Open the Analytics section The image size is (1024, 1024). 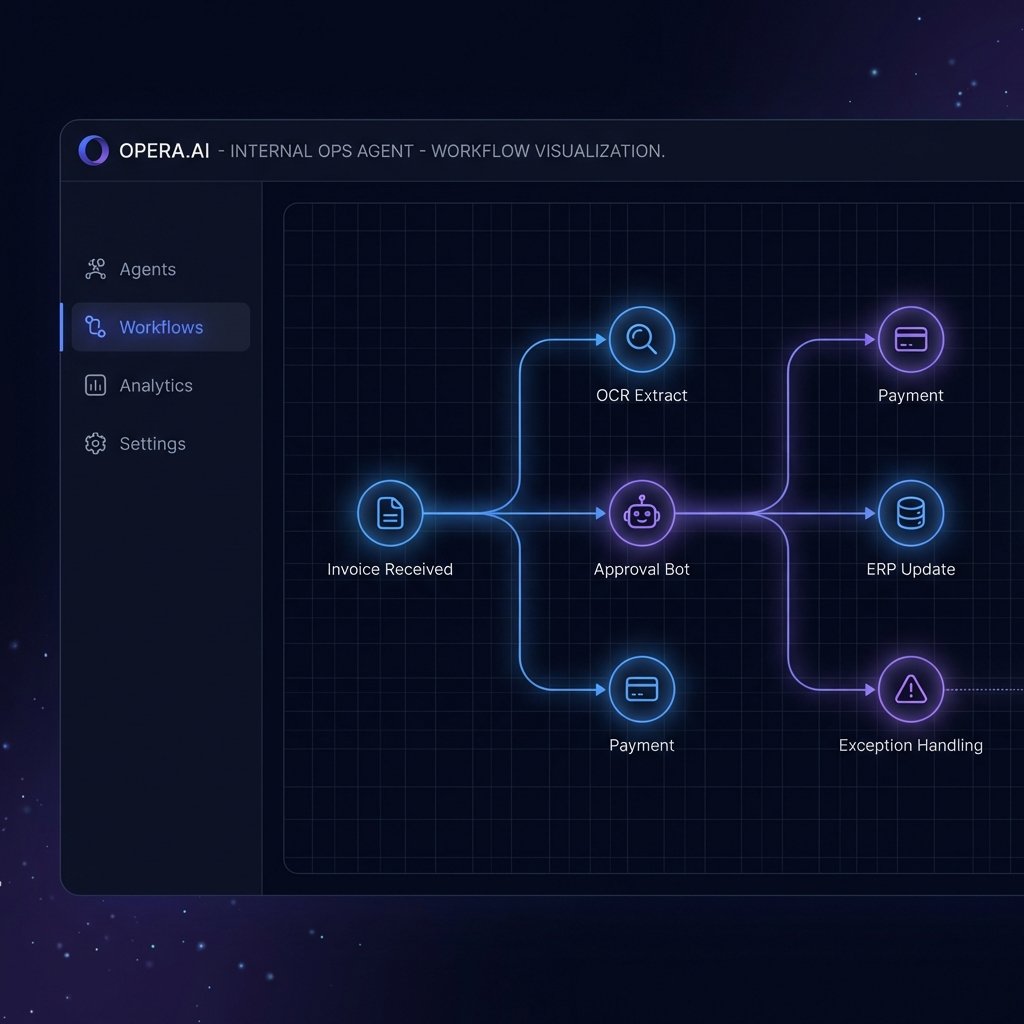point(155,385)
